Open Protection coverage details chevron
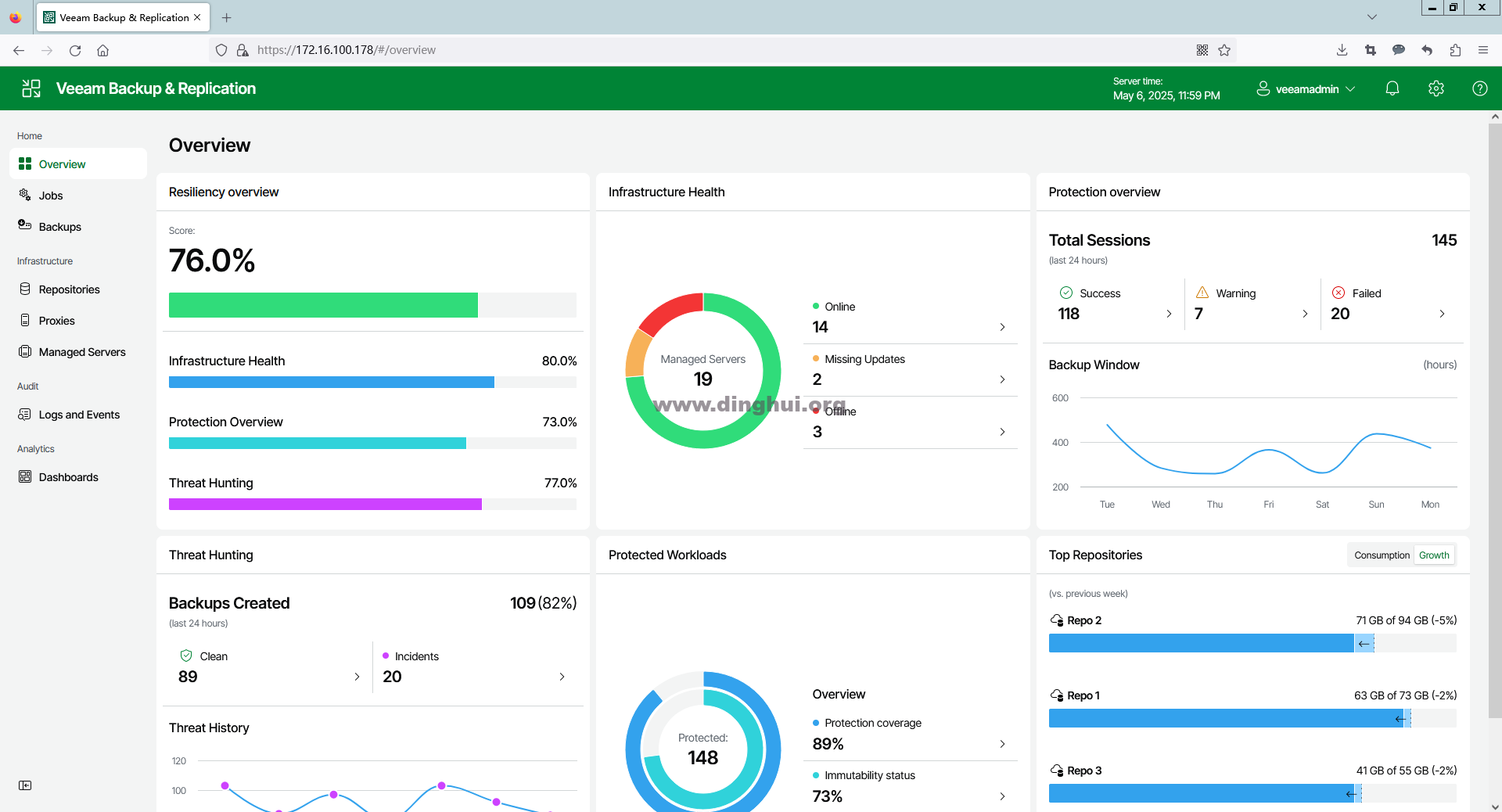 point(1002,744)
